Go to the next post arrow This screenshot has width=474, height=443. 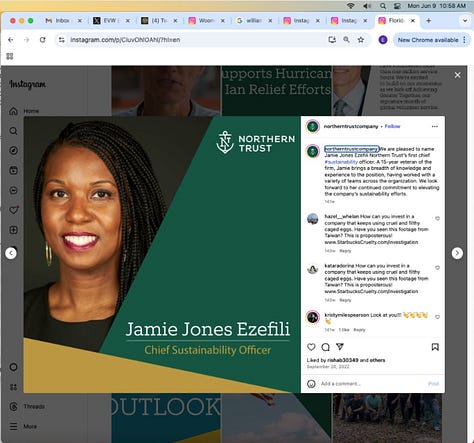pyautogui.click(x=457, y=253)
